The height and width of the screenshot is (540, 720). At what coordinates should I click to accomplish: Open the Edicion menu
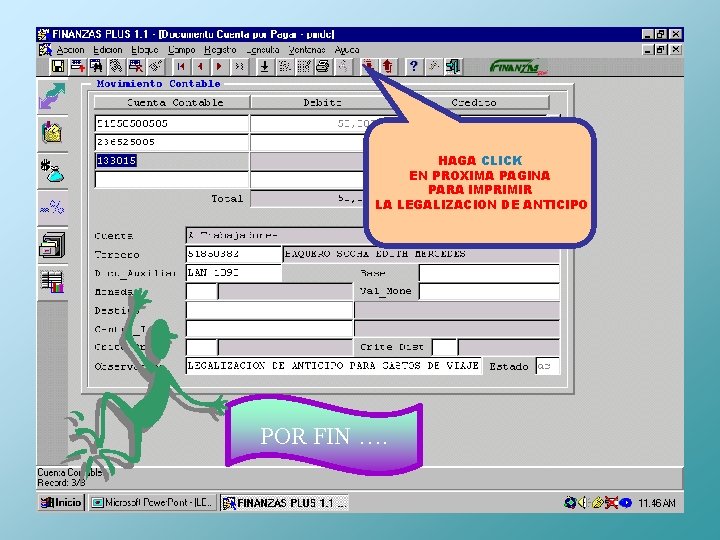pos(107,50)
